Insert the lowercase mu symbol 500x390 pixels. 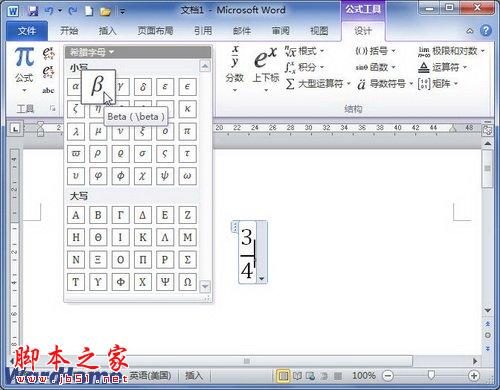[x=98, y=131]
